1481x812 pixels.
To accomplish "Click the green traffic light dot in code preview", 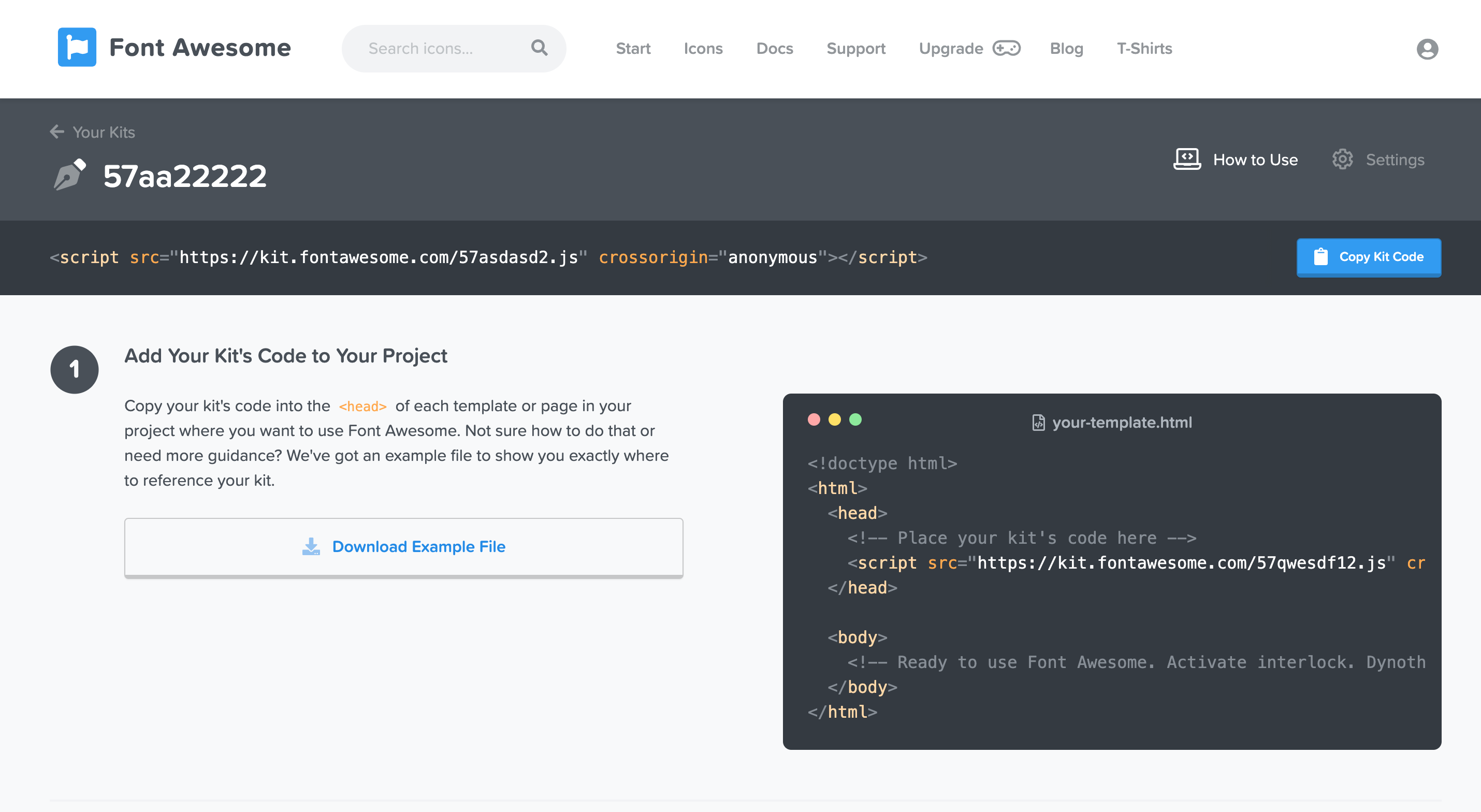I will 856,420.
